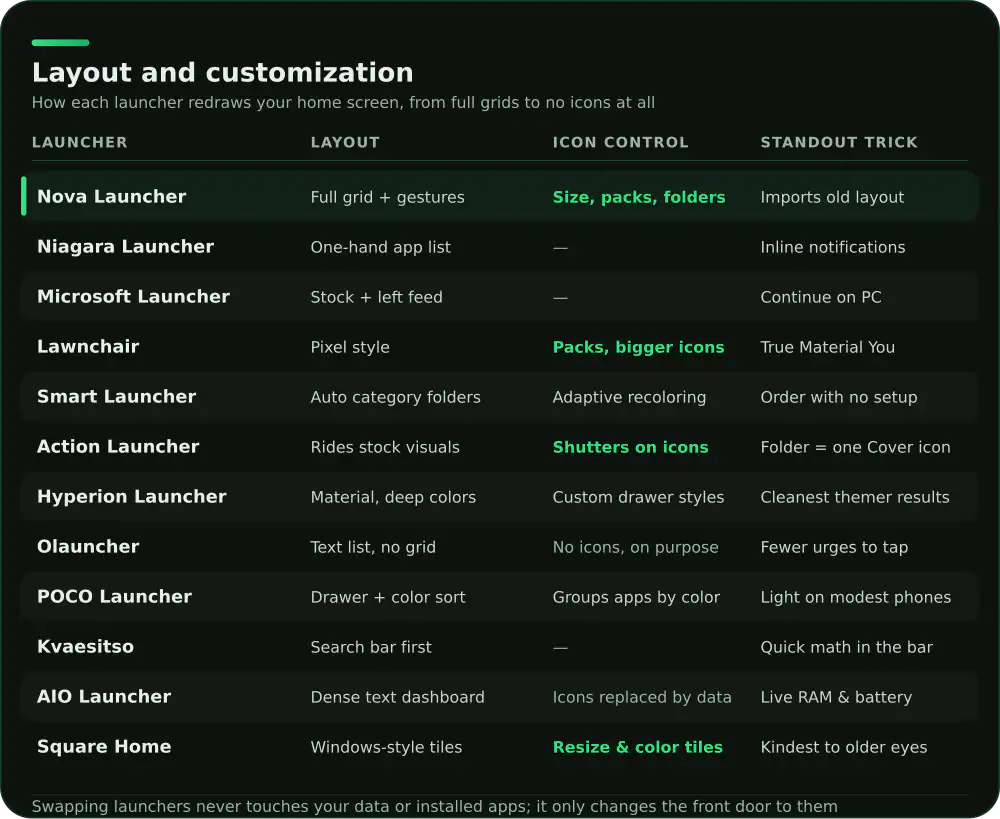
Task: Click 'Rides stock visuals' cell
Action: coord(385,447)
